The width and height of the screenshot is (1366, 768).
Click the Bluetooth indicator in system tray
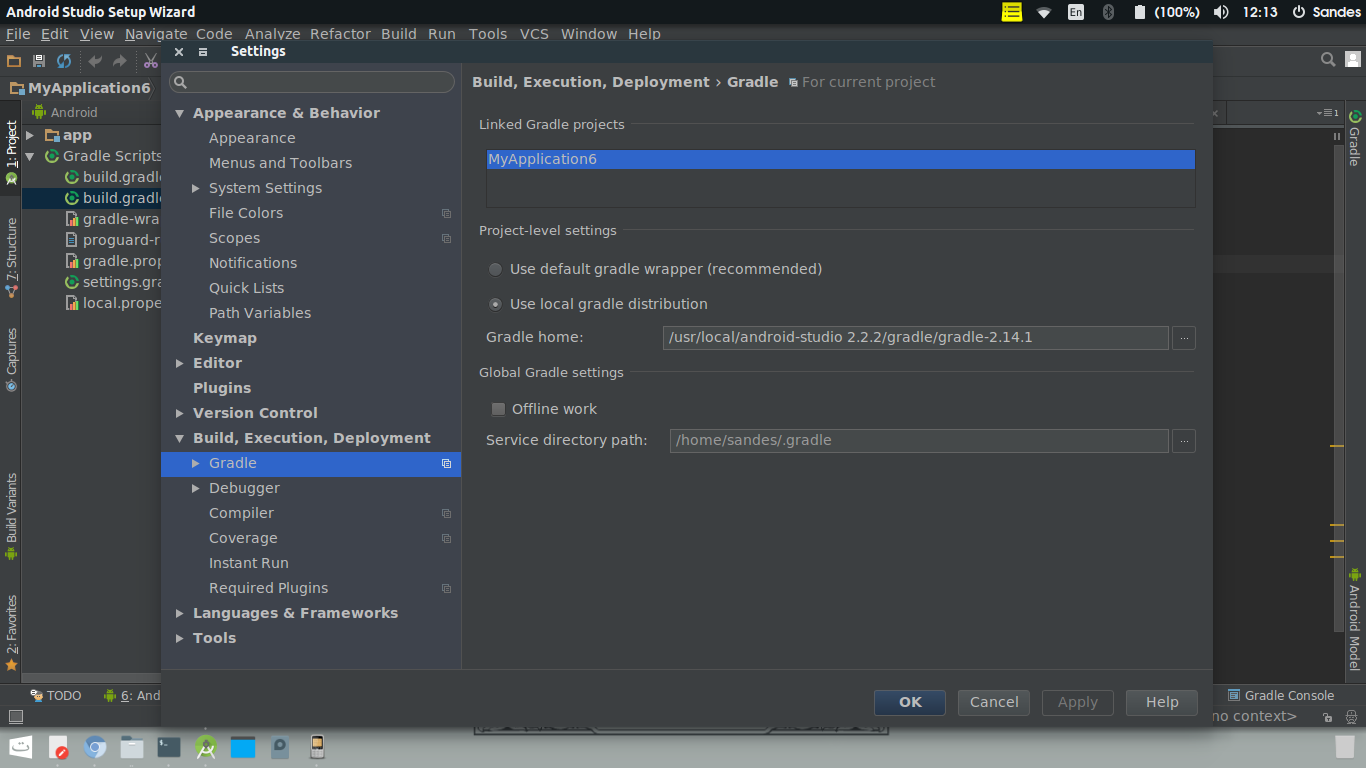(1108, 12)
